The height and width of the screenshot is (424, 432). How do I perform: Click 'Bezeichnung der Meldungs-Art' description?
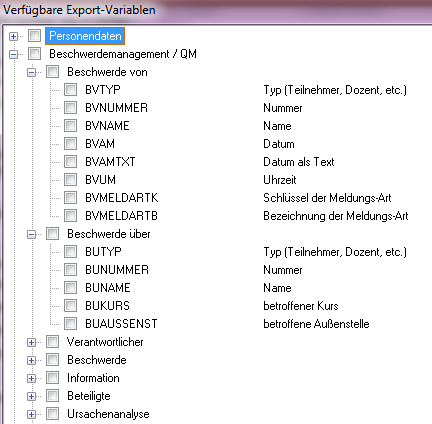(336, 216)
